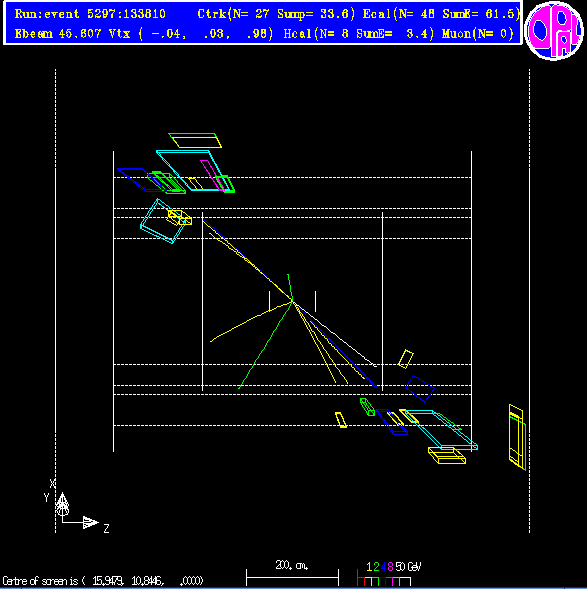Click the long cyan cluster at bottom right

(x=441, y=430)
